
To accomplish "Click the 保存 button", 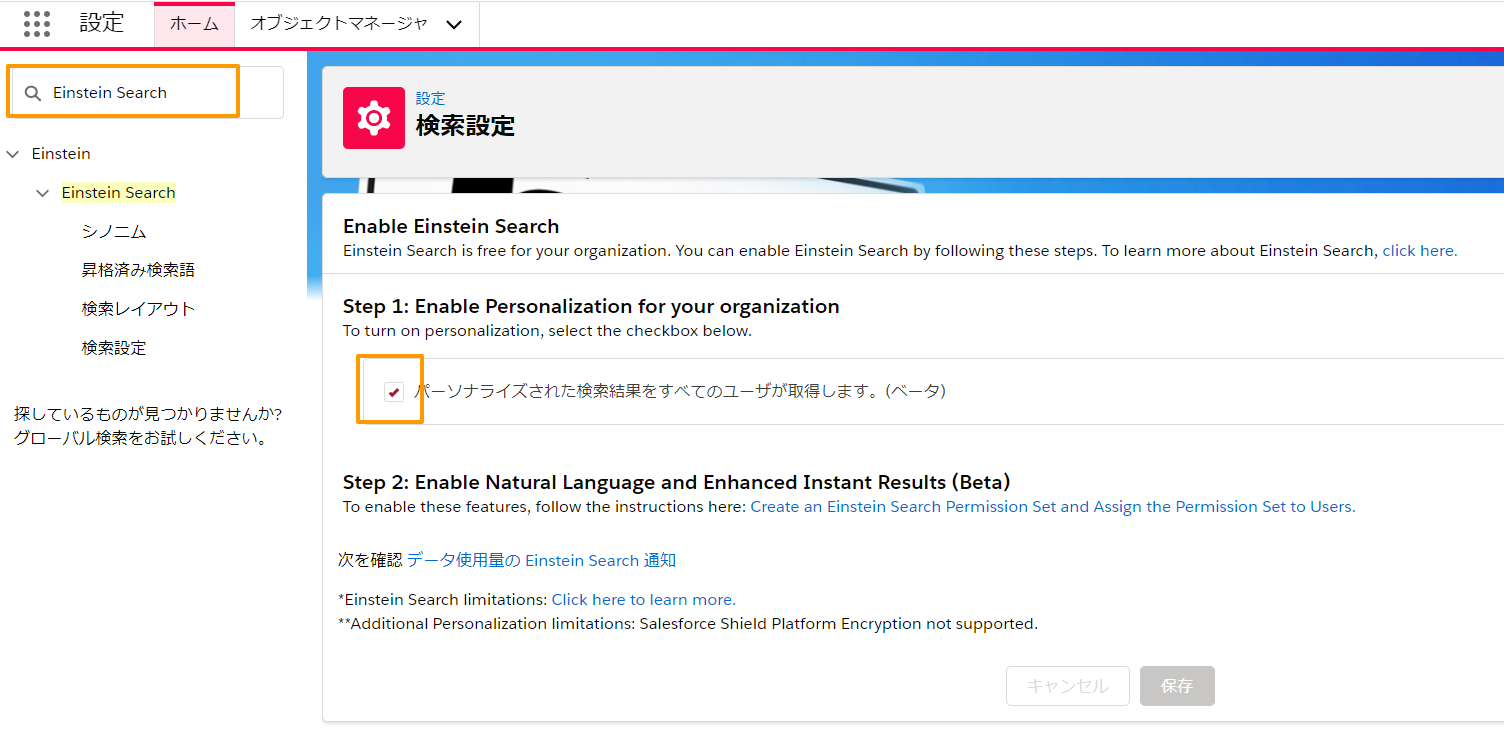I will tap(1177, 686).
